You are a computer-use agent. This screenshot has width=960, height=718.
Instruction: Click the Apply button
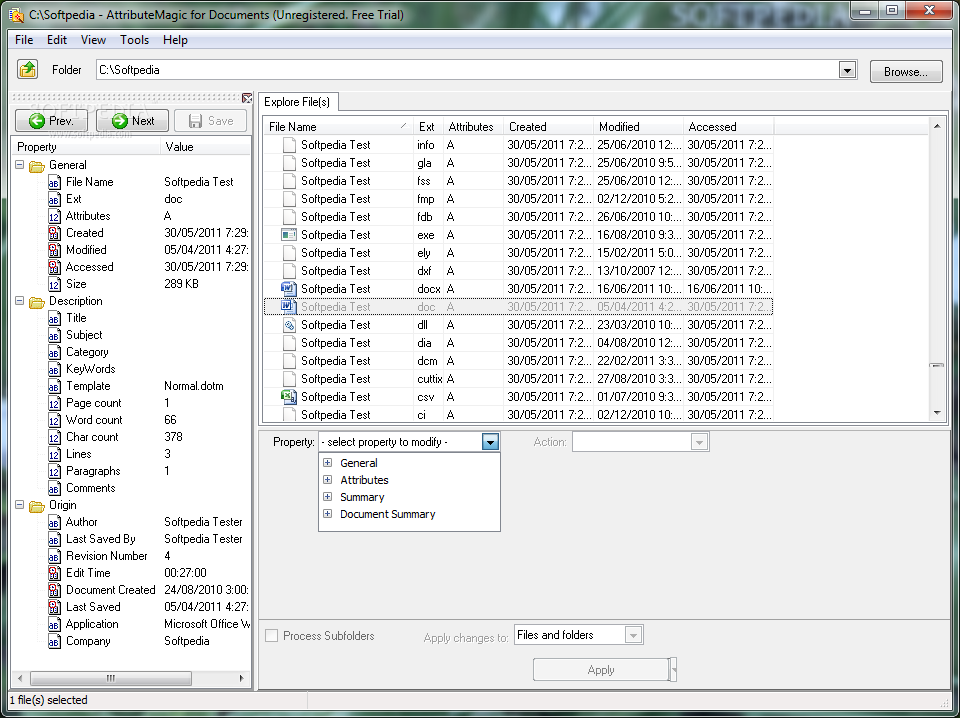(601, 670)
